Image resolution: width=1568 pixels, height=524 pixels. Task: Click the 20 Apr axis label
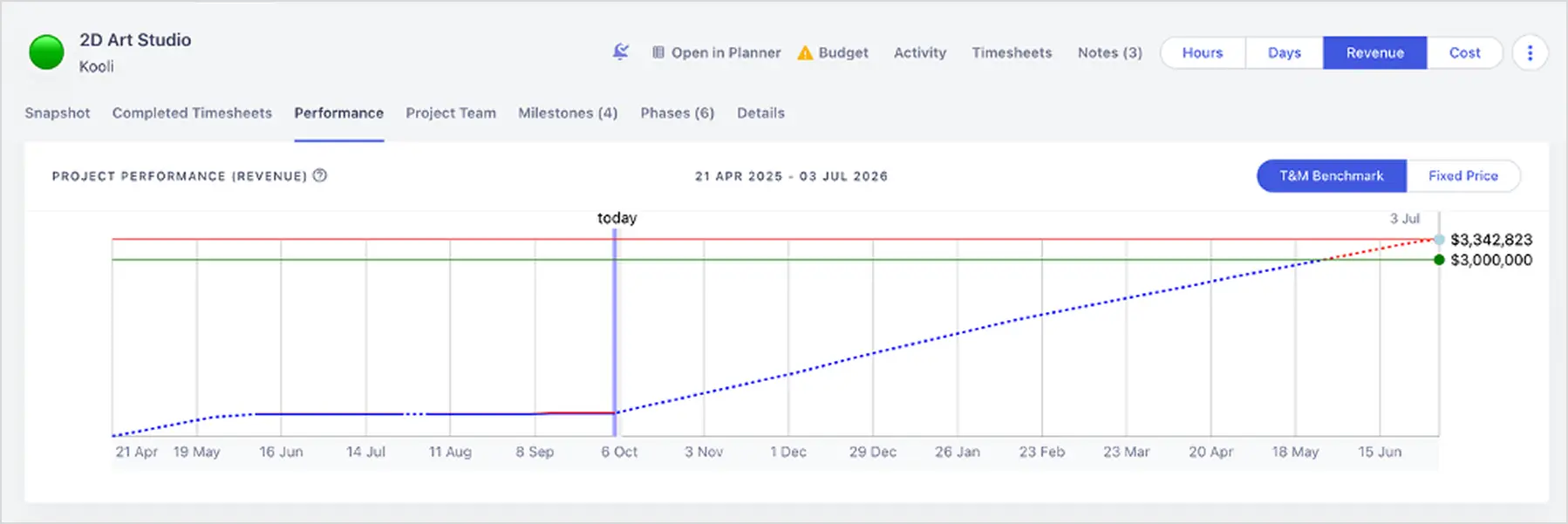click(x=1210, y=452)
